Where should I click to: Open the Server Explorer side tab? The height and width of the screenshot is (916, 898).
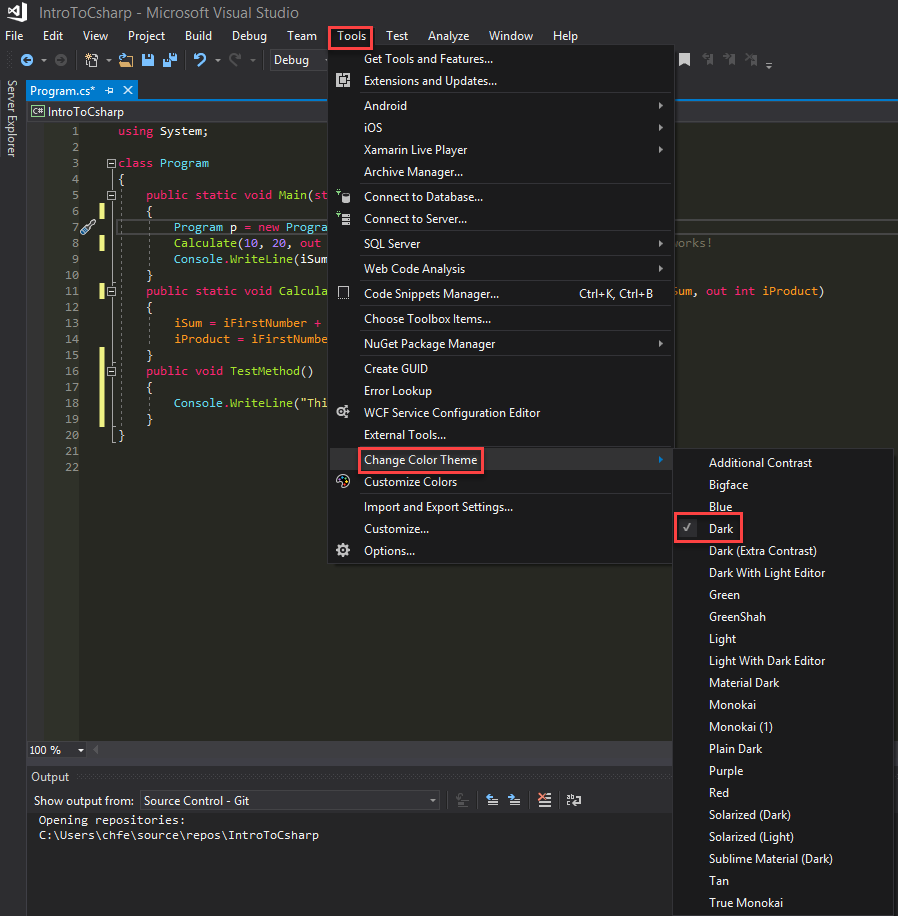click(x=12, y=119)
